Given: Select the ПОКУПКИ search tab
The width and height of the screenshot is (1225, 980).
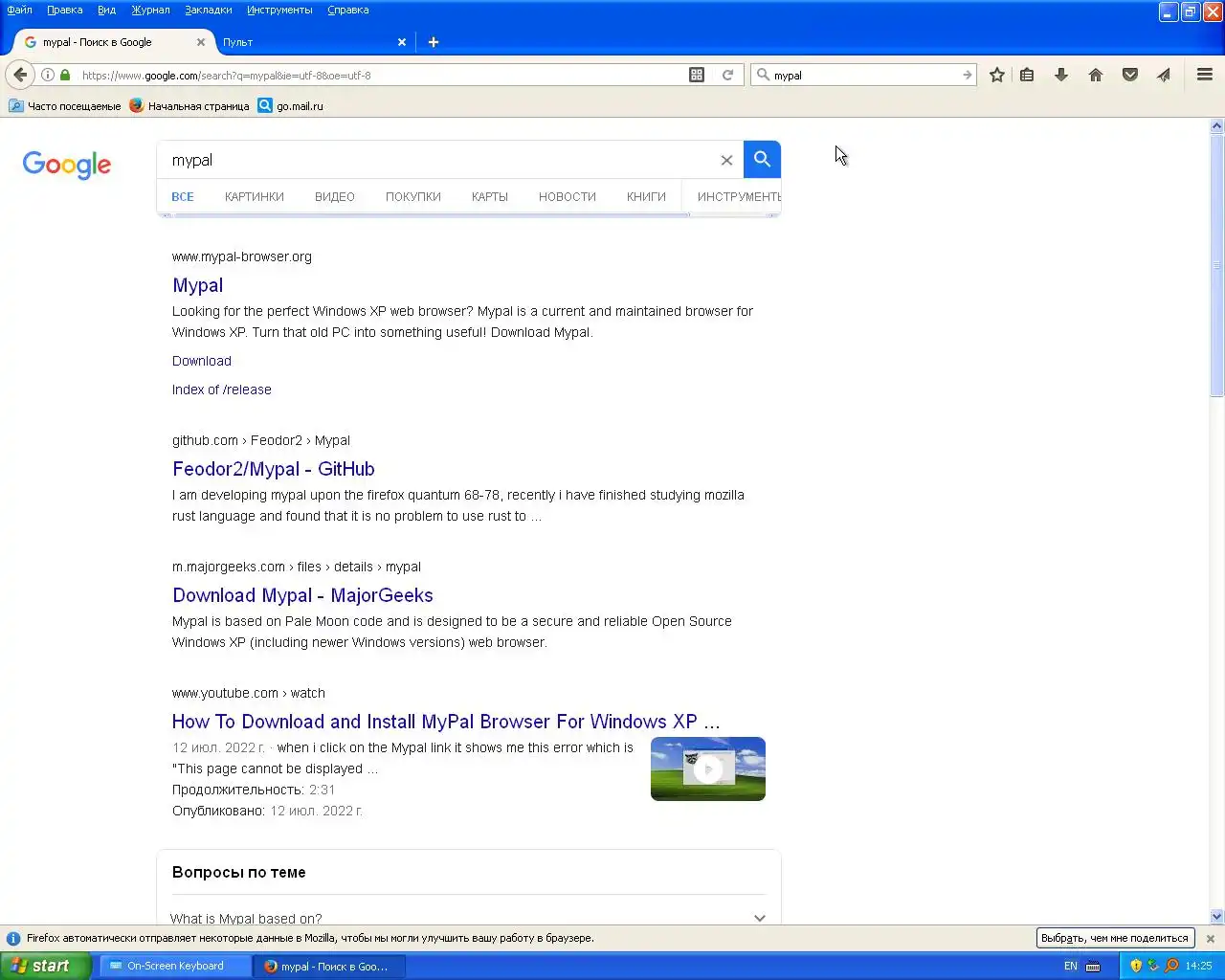Looking at the screenshot, I should tap(413, 196).
